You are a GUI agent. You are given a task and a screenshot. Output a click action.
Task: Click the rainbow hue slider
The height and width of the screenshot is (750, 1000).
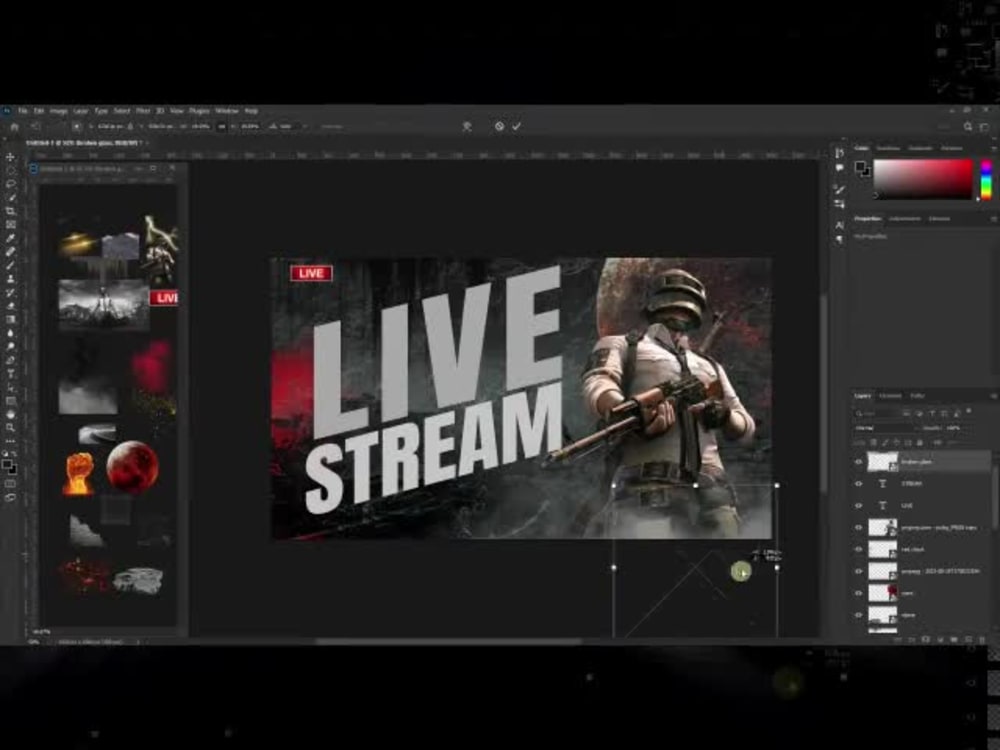985,180
